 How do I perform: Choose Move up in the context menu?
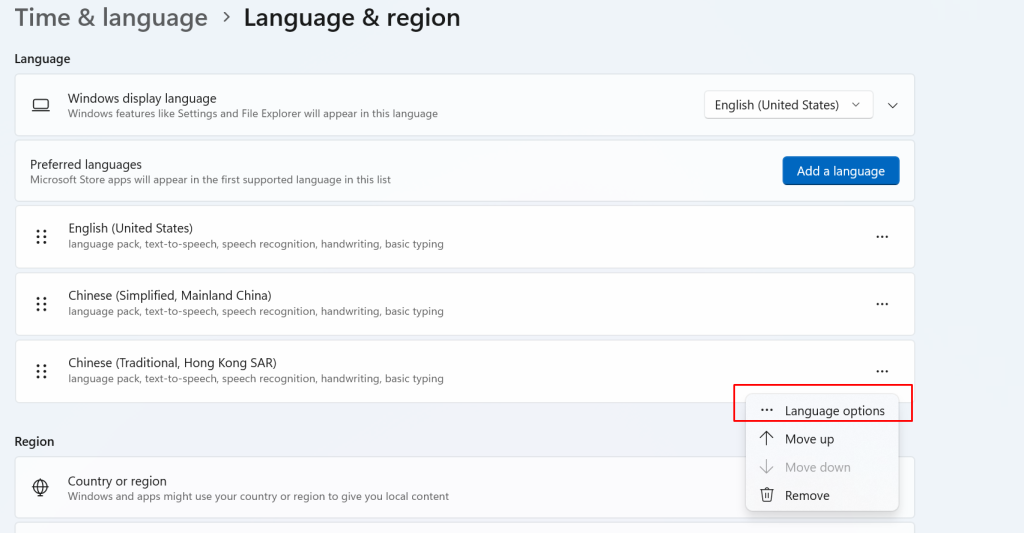(x=809, y=439)
